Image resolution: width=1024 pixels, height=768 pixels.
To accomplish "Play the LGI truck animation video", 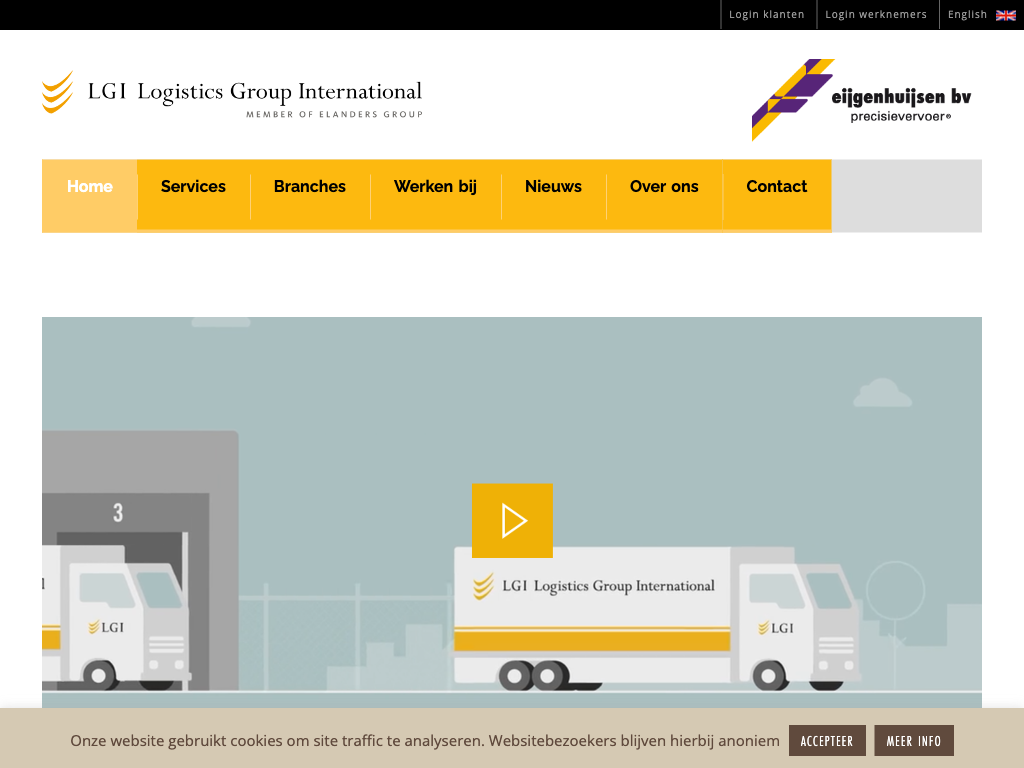I will (x=512, y=520).
